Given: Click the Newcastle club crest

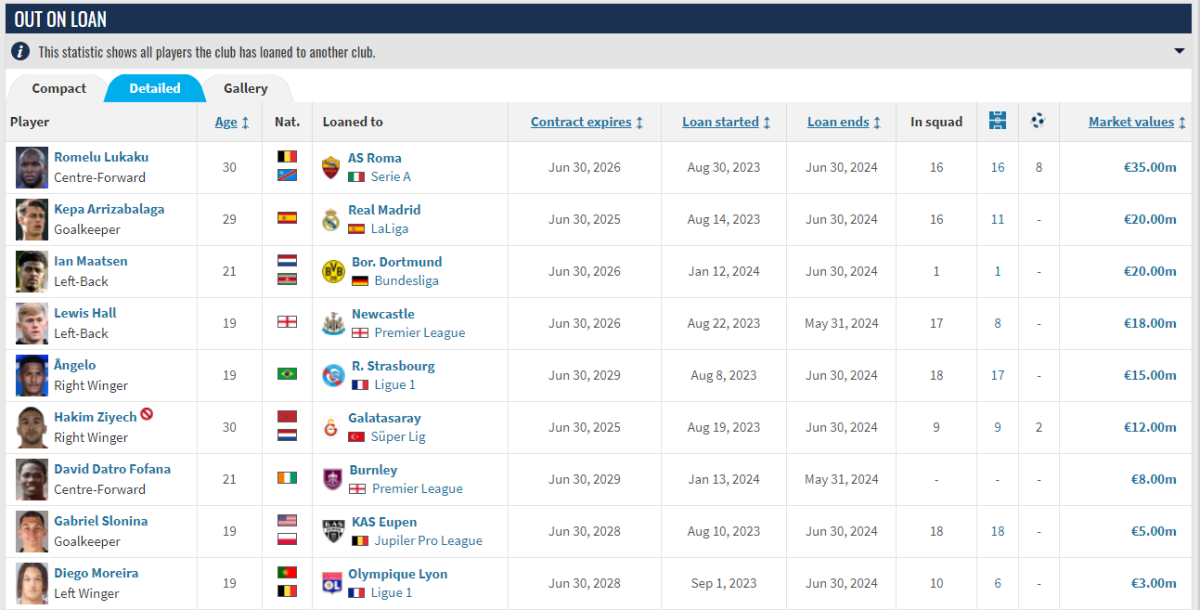Looking at the screenshot, I should click(x=332, y=323).
